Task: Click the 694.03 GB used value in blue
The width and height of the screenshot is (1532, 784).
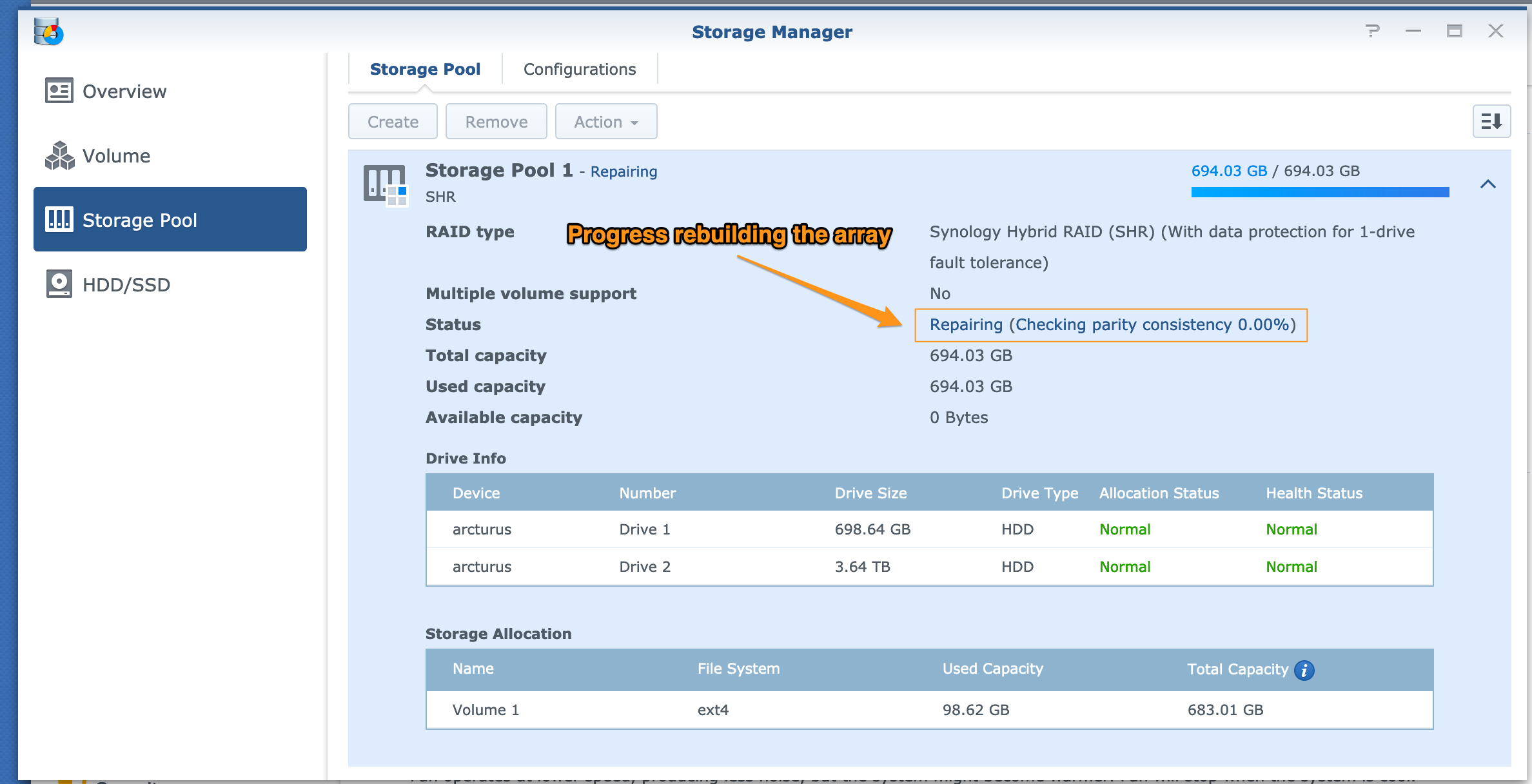Action: pyautogui.click(x=1229, y=171)
